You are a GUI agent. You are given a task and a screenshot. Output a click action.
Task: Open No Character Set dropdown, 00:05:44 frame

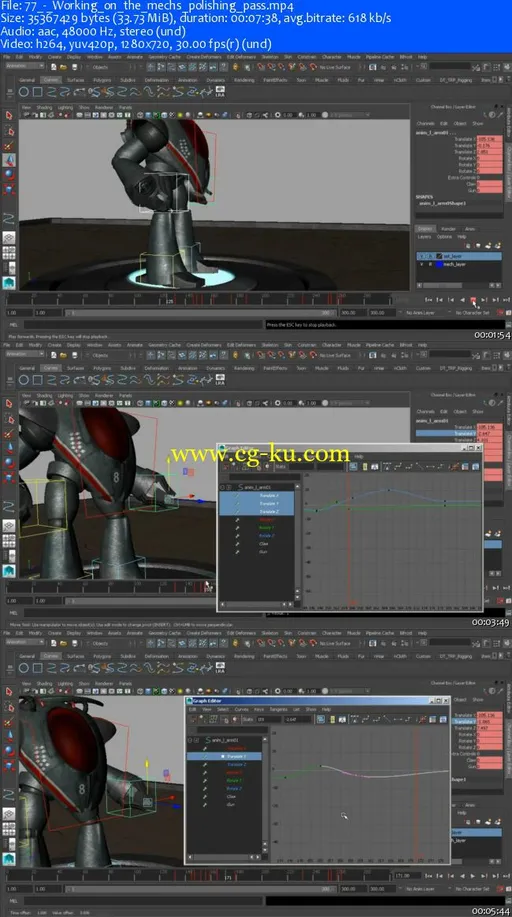click(x=474, y=888)
